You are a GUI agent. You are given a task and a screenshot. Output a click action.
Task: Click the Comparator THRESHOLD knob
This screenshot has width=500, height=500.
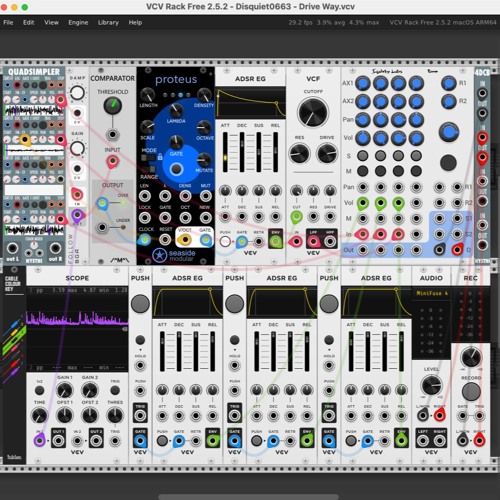[113, 106]
